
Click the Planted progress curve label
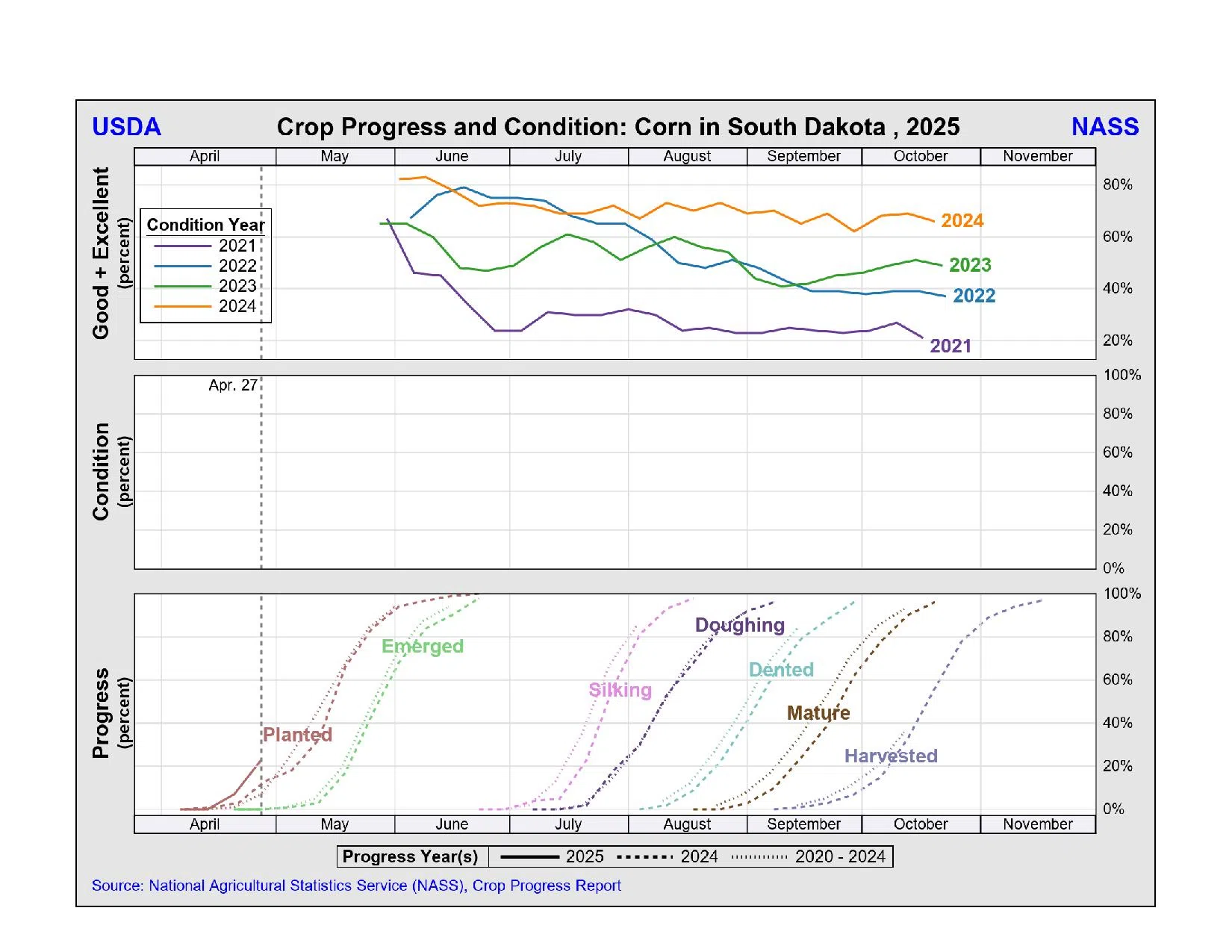pyautogui.click(x=297, y=735)
